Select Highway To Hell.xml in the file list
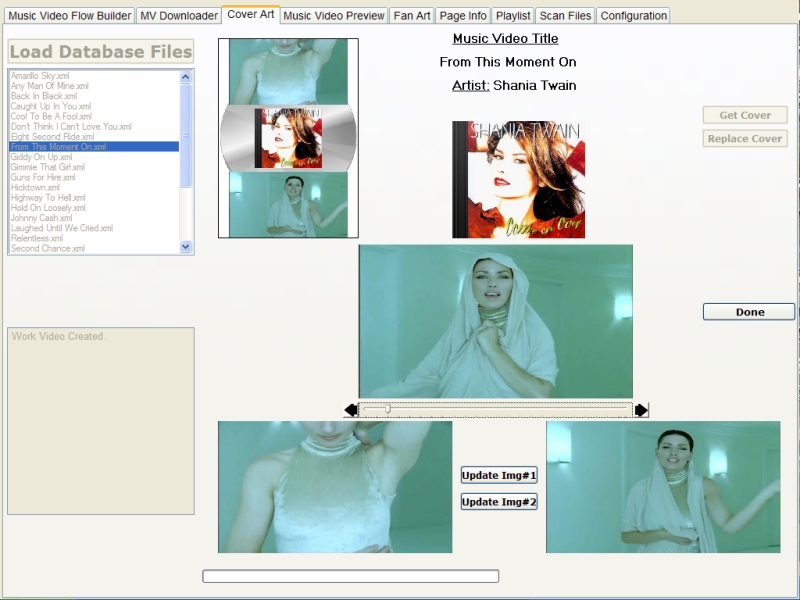800x600 pixels. click(48, 198)
